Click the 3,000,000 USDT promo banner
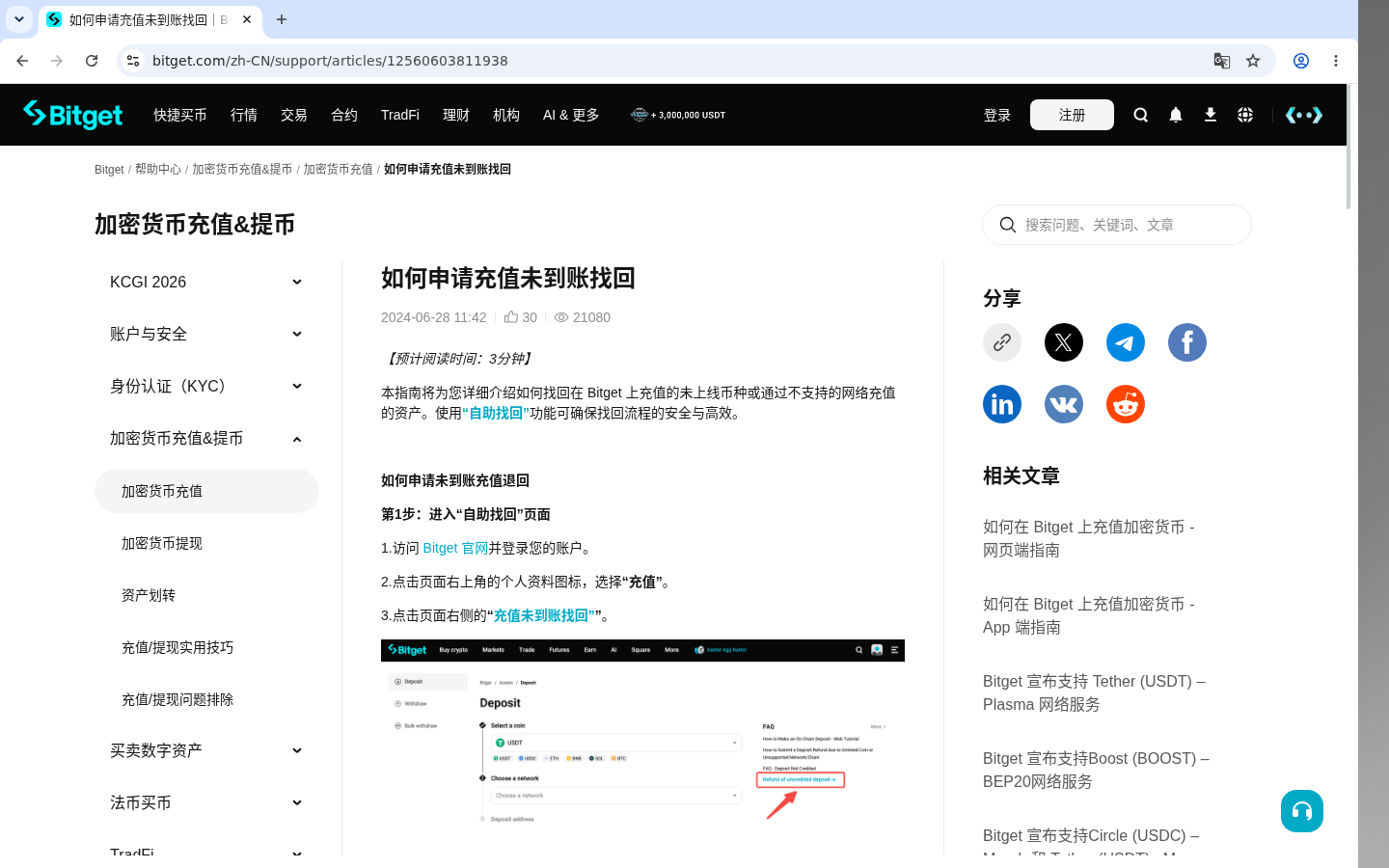The height and width of the screenshot is (868, 1389). (x=678, y=115)
